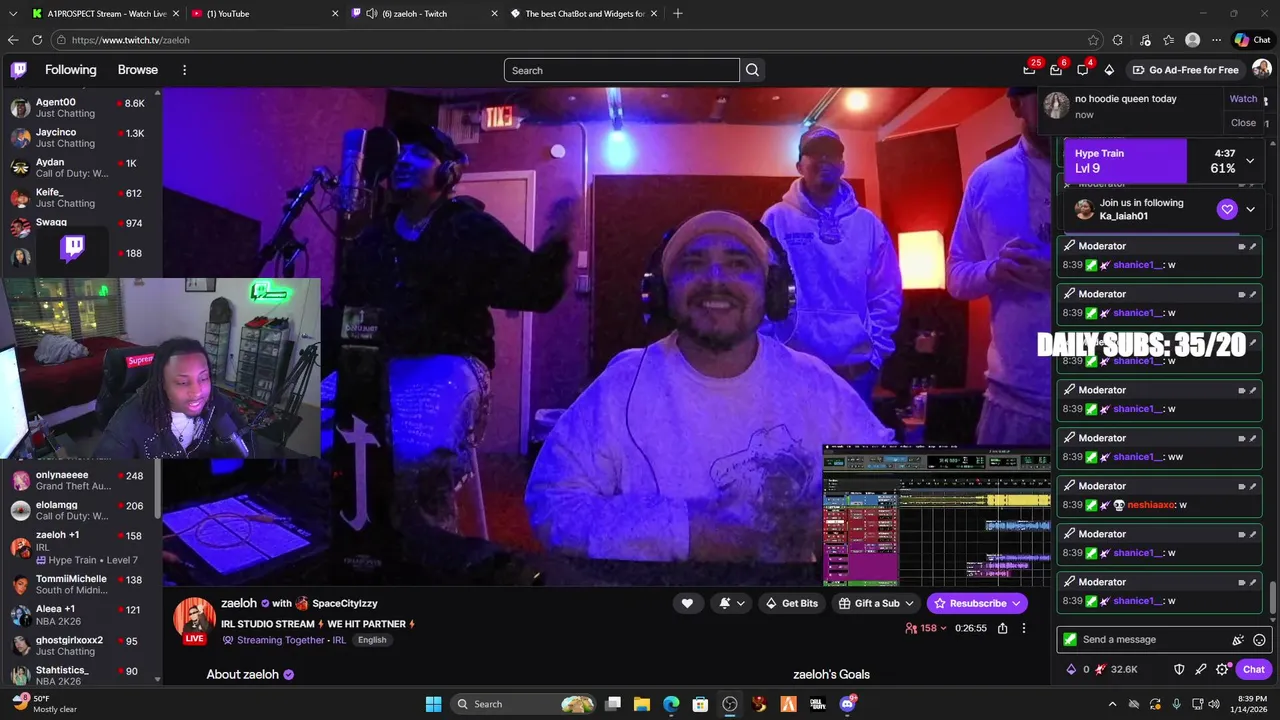1280x720 pixels.
Task: Open a new browser tab
Action: coord(678,13)
